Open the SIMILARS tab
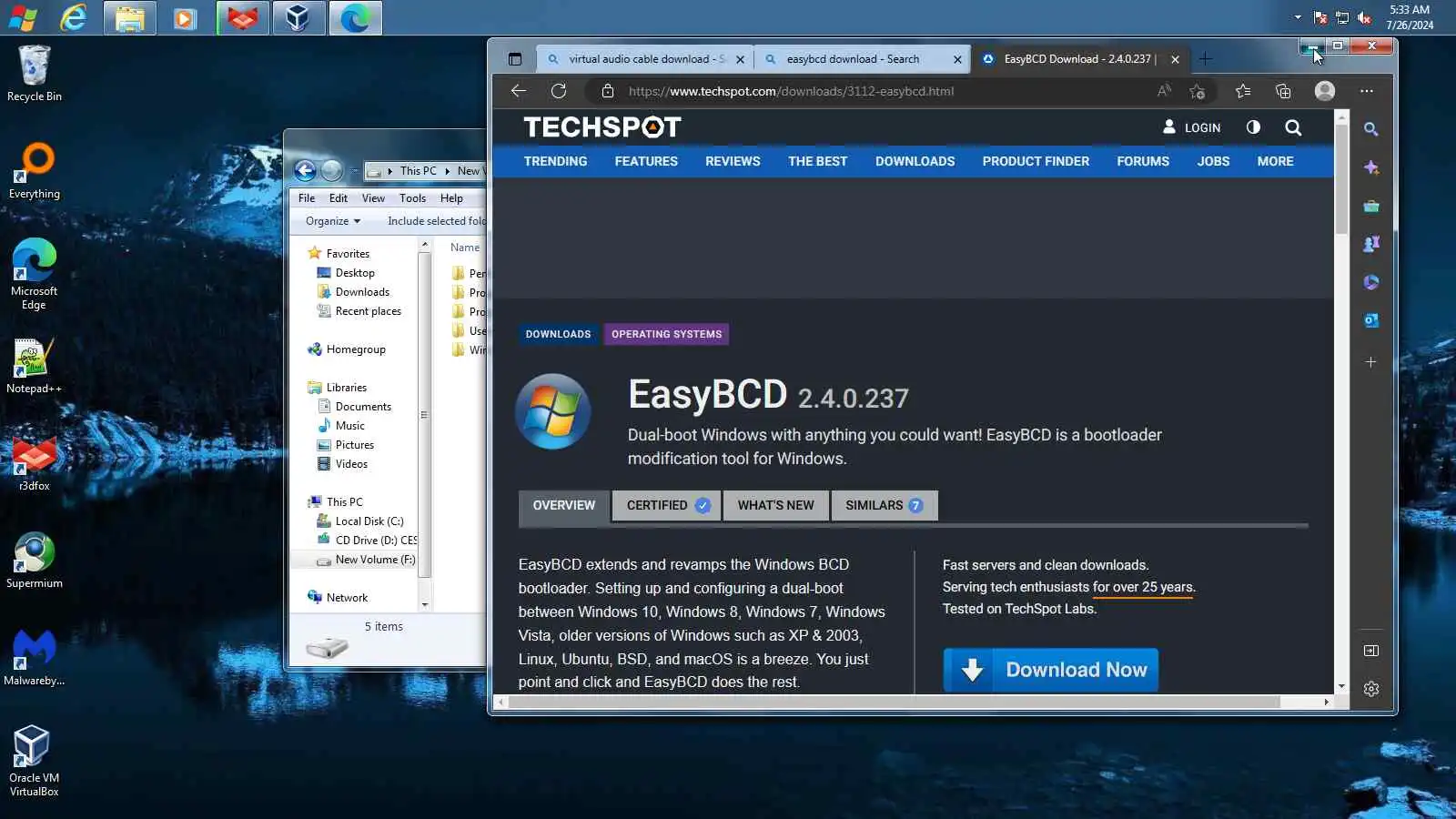The width and height of the screenshot is (1456, 819). click(x=884, y=505)
